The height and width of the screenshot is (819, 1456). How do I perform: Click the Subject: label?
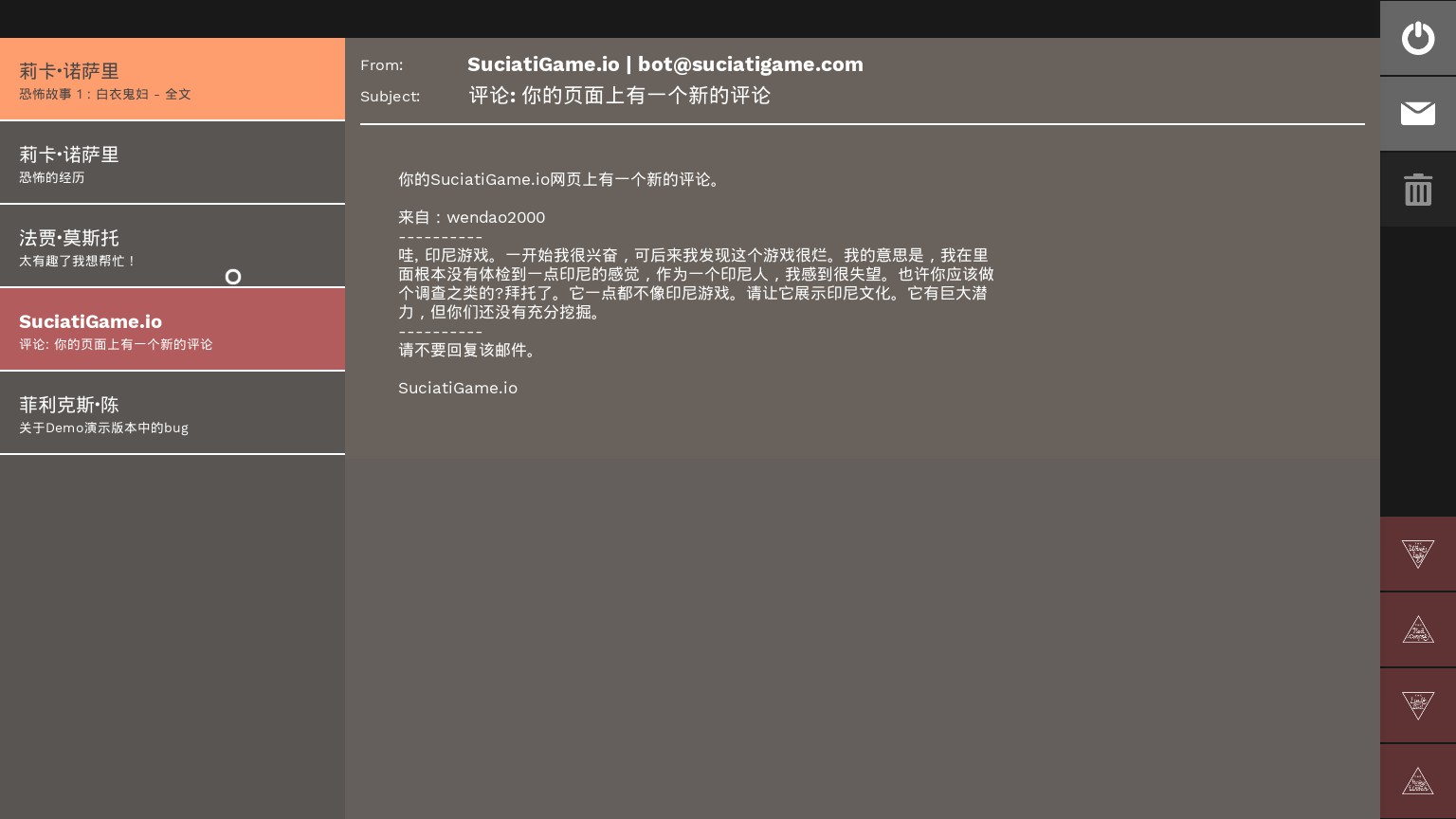[390, 97]
